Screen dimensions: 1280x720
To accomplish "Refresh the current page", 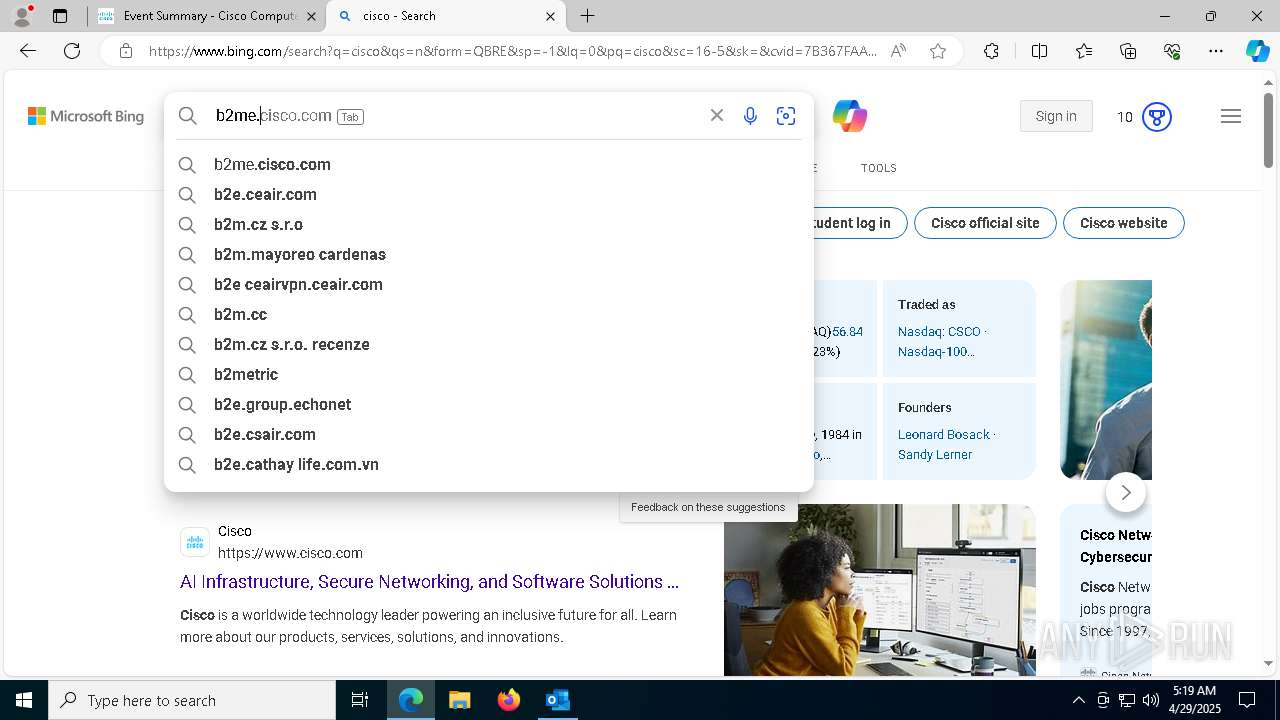I will [x=72, y=51].
